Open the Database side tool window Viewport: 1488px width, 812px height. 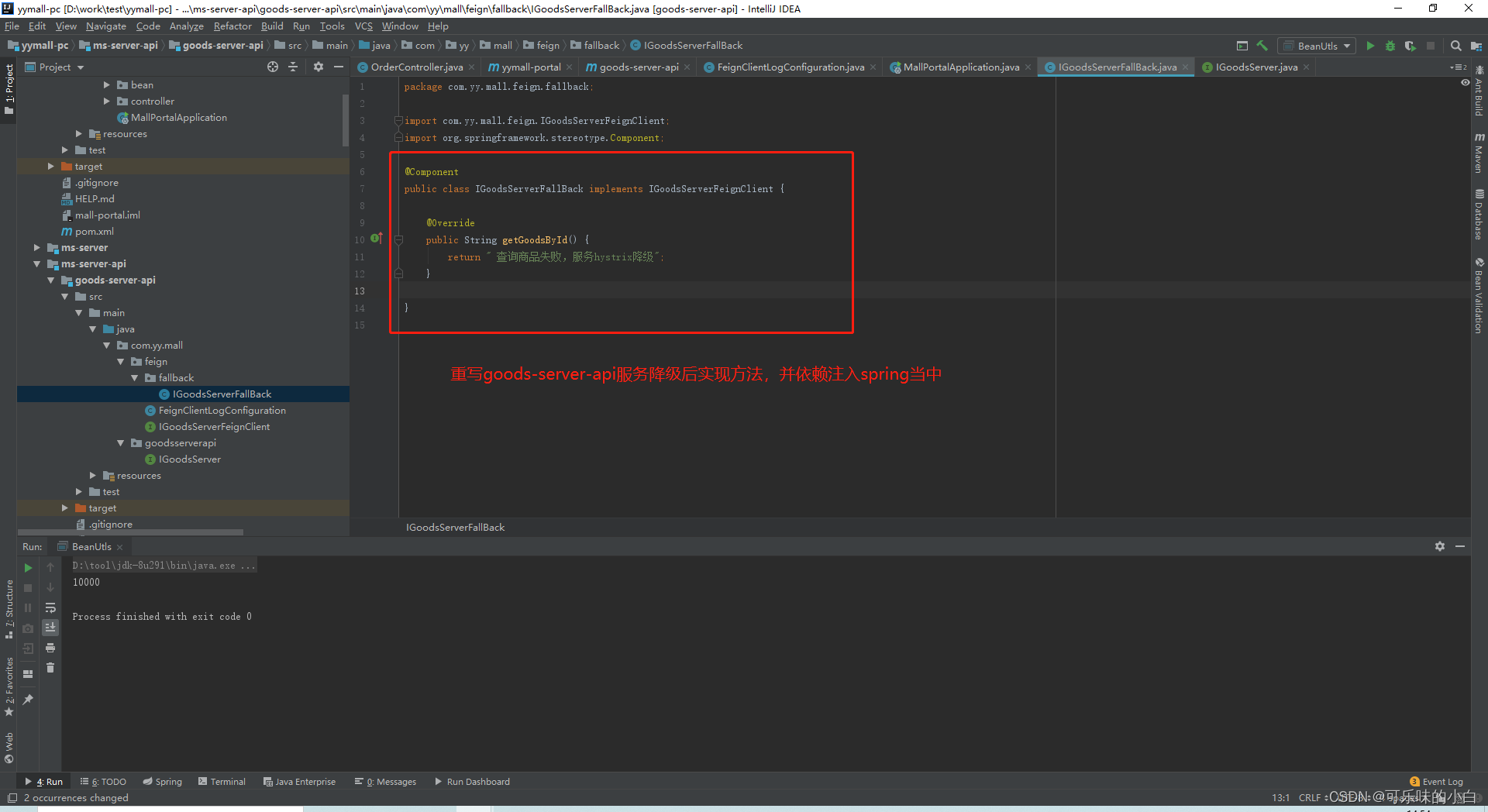coord(1479,215)
